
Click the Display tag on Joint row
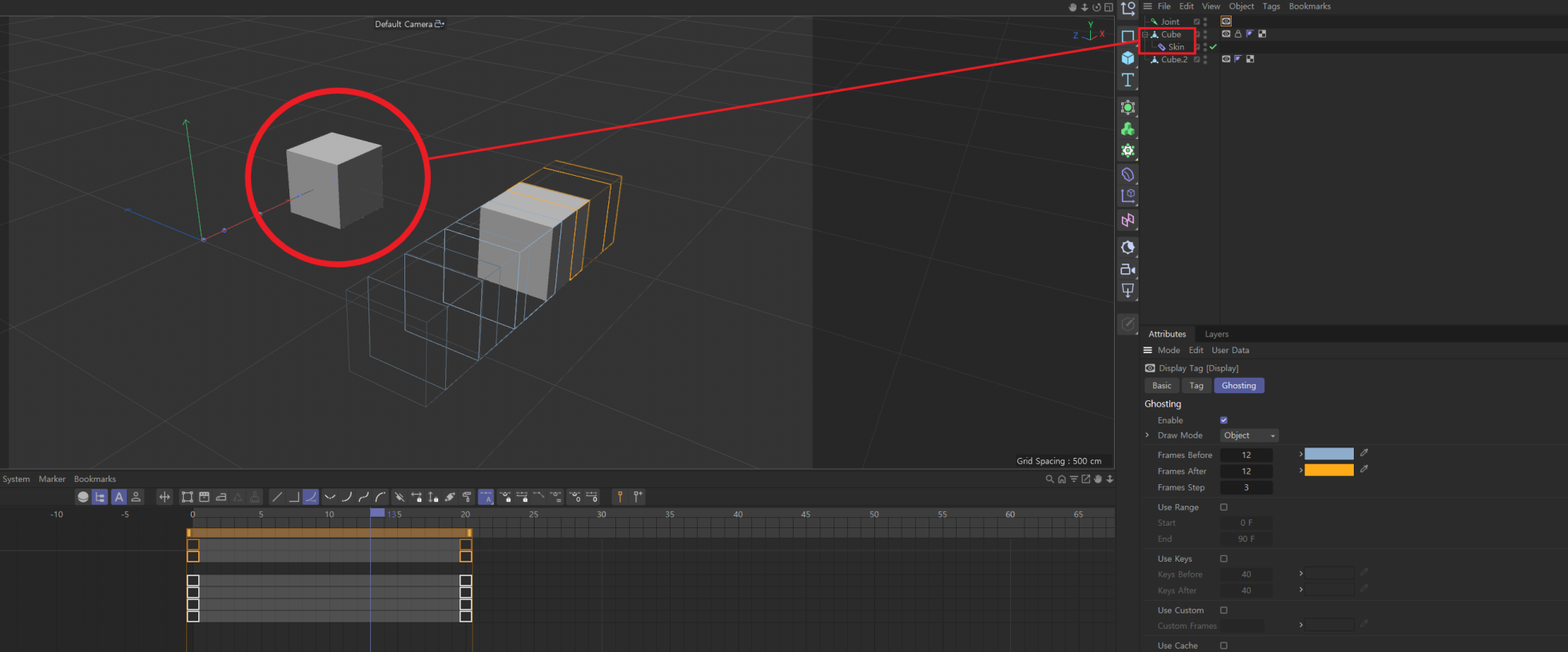pos(1226,22)
